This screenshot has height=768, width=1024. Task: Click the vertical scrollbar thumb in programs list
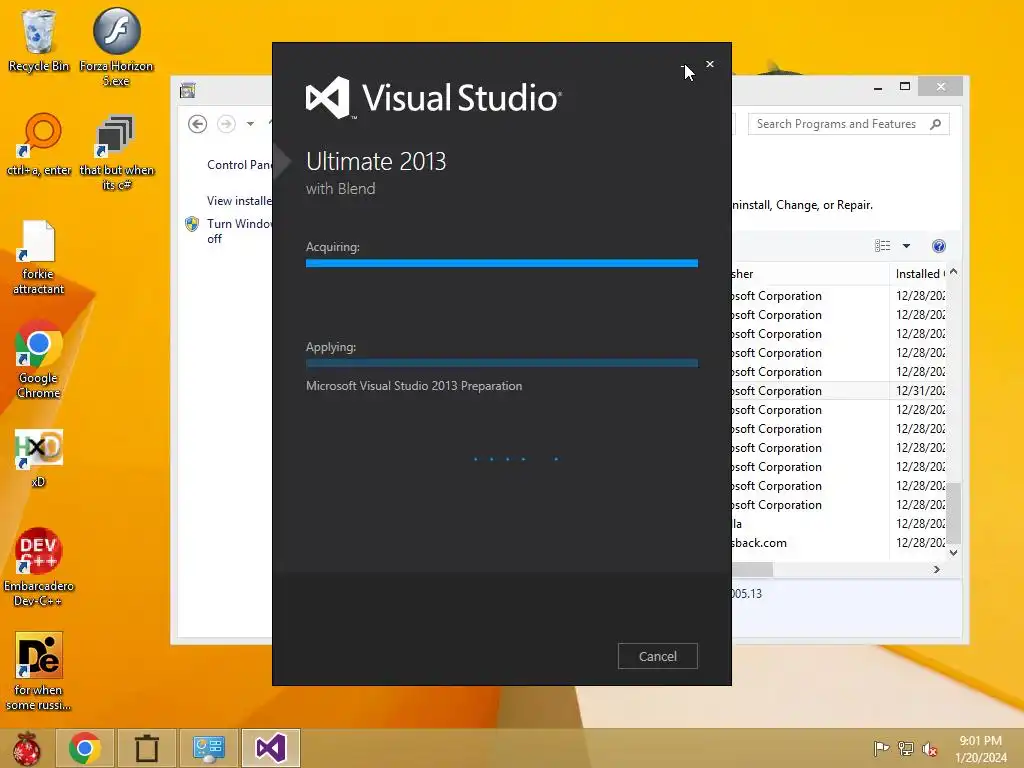[954, 513]
